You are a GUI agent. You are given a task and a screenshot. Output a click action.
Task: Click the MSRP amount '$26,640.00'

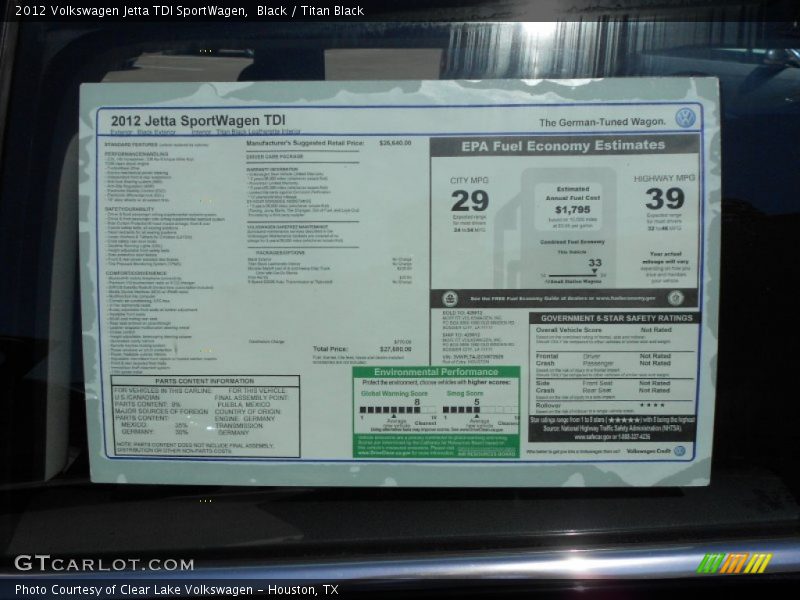(395, 143)
